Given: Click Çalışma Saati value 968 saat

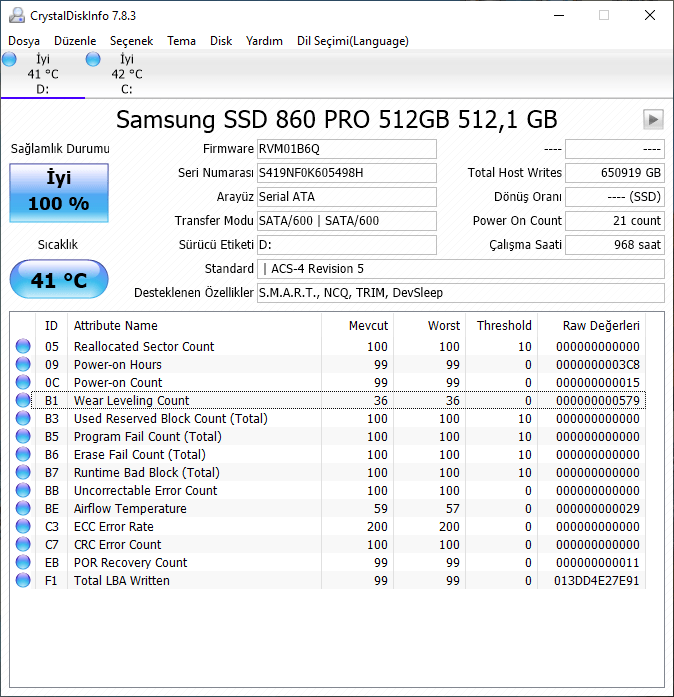Looking at the screenshot, I should pyautogui.click(x=615, y=245).
